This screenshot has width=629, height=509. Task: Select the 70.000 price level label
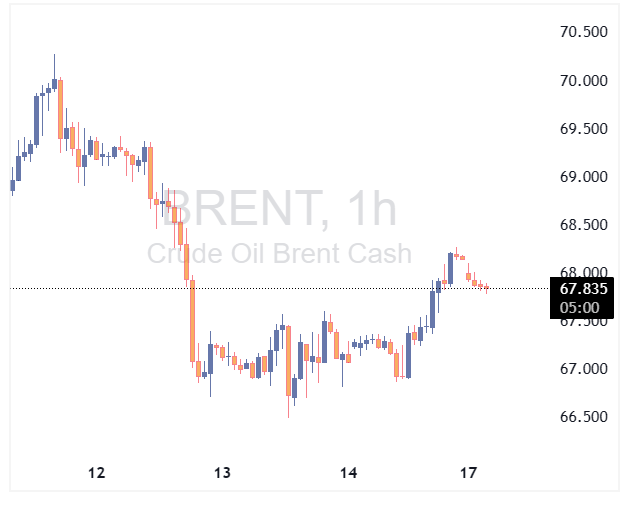[x=583, y=80]
